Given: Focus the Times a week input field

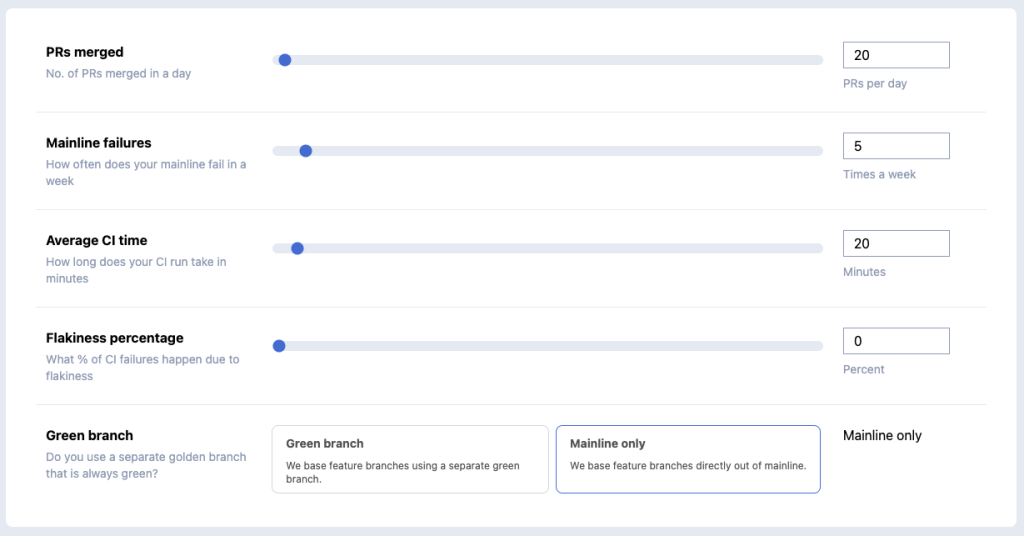Looking at the screenshot, I should tap(895, 146).
